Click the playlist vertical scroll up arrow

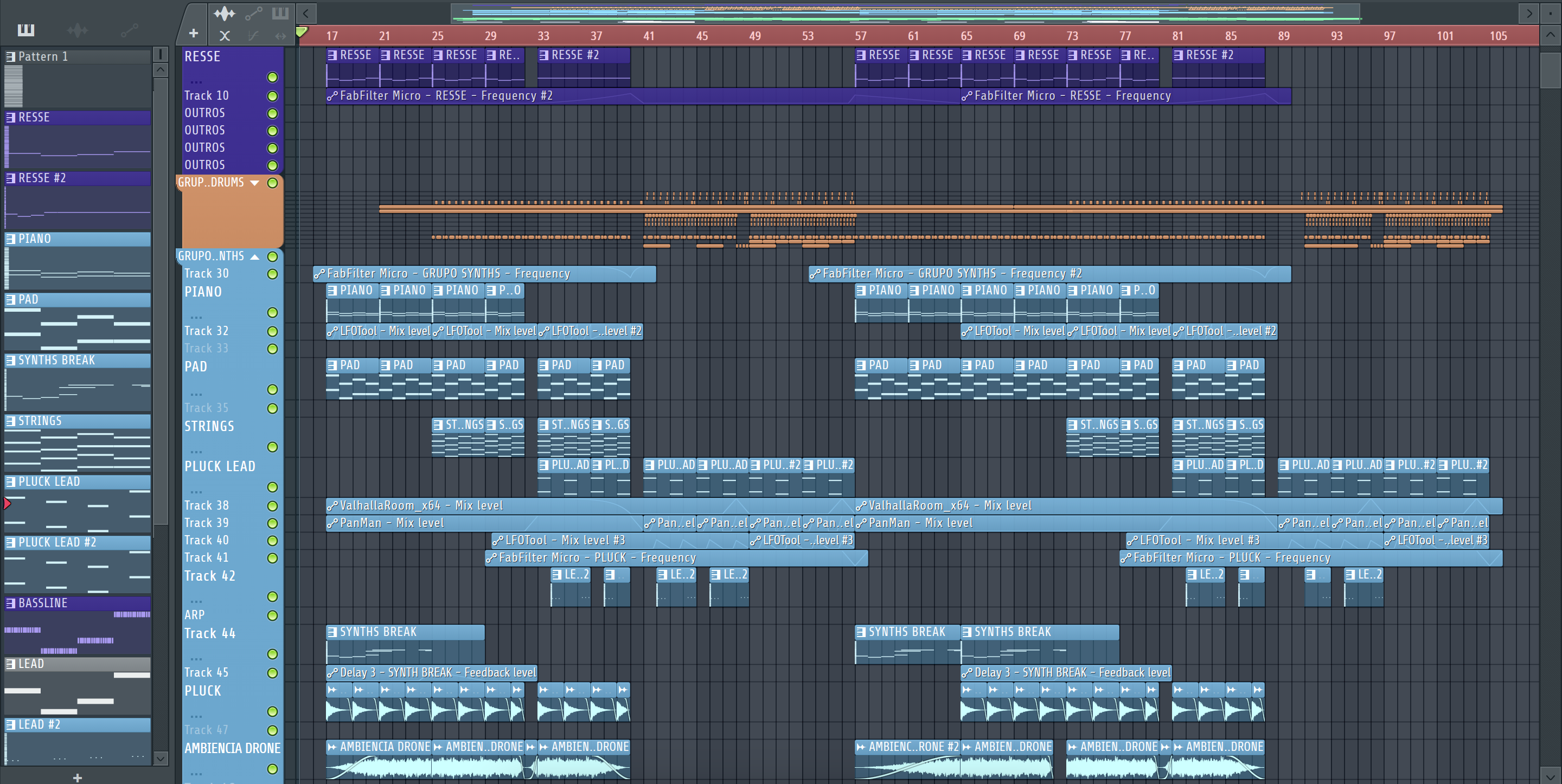tap(1550, 35)
